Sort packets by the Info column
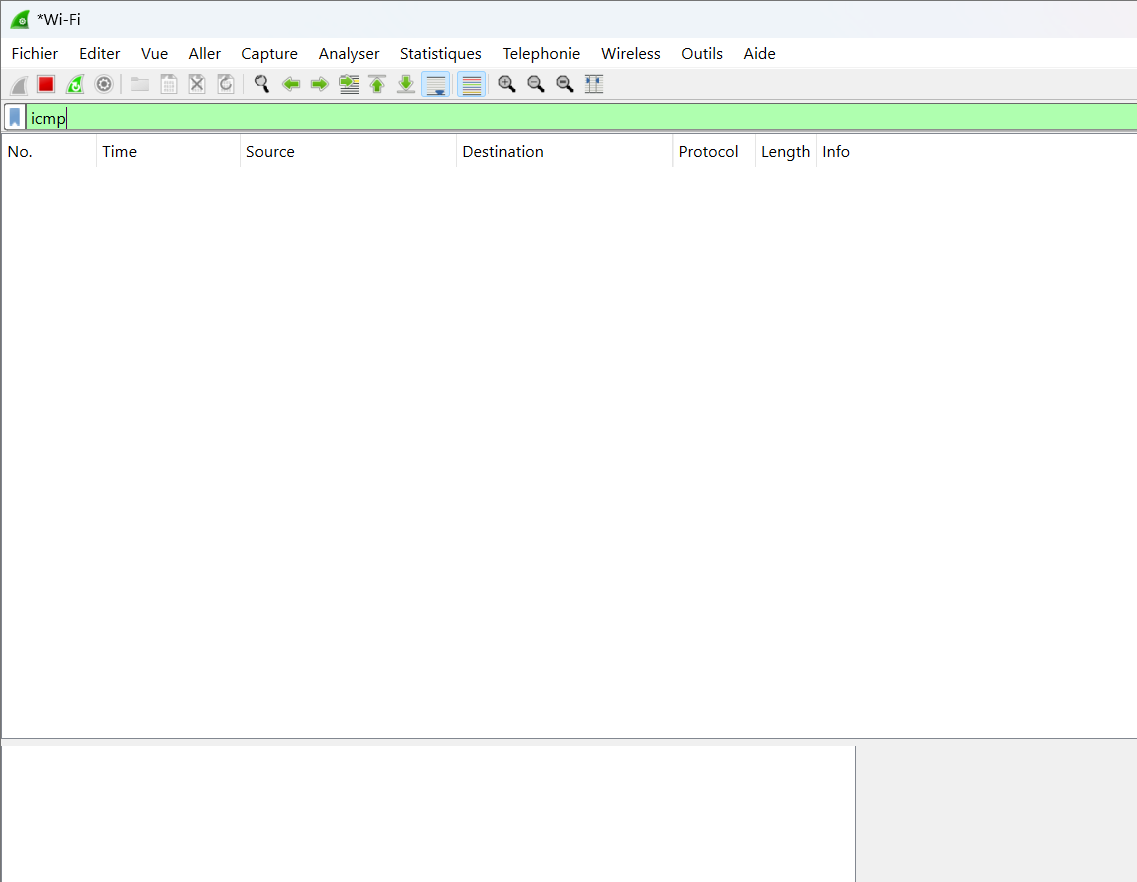Viewport: 1137px width, 882px height. click(976, 152)
